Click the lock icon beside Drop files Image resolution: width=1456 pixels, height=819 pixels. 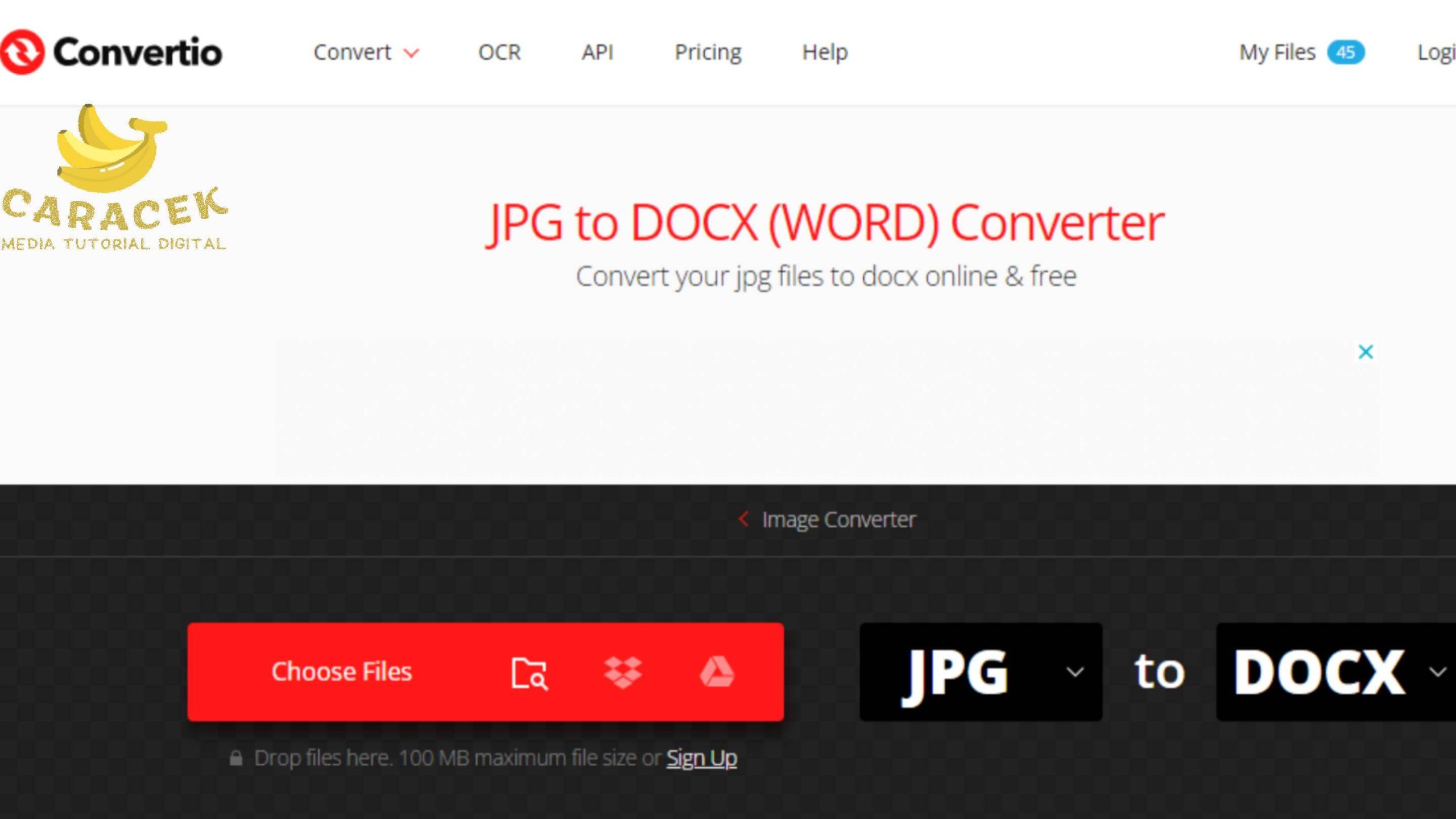[236, 758]
